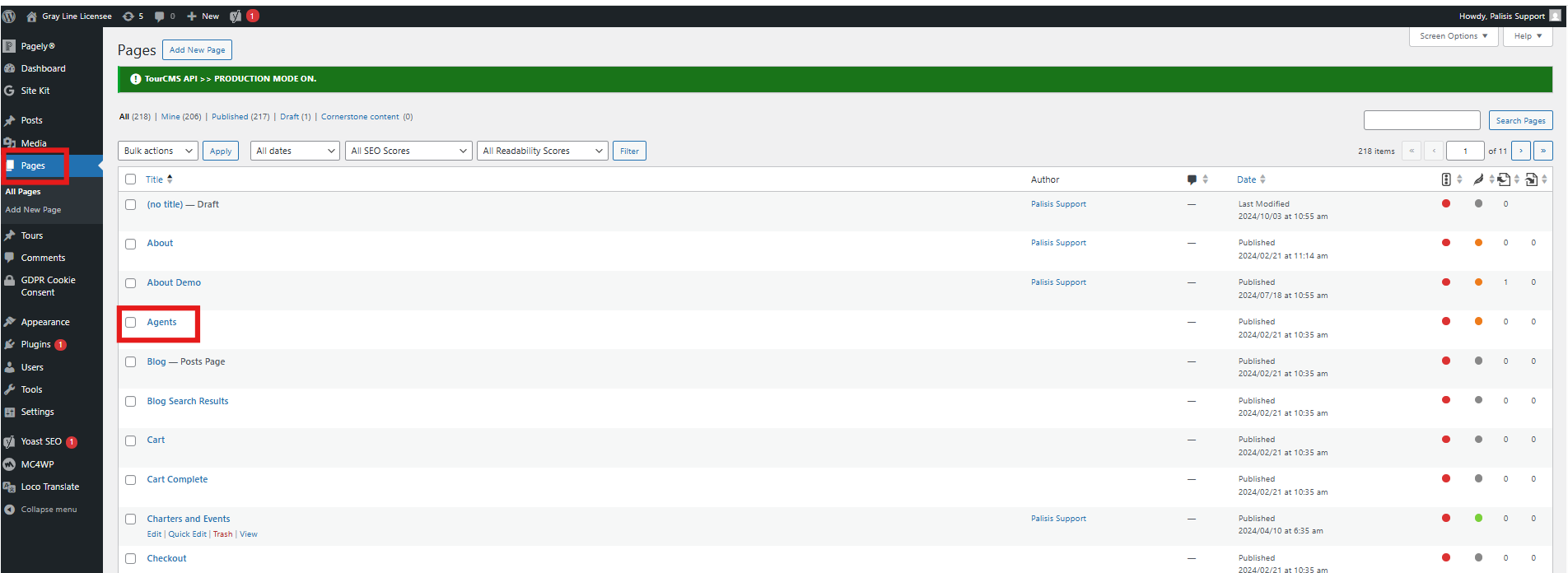Check the (no title) Draft row
Screen dimensions: 1568x573
[130, 204]
